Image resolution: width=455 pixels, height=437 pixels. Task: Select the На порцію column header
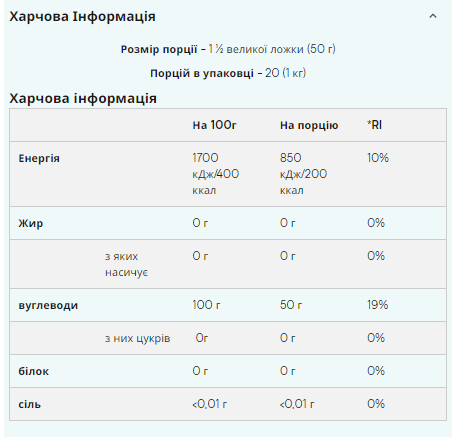(309, 125)
